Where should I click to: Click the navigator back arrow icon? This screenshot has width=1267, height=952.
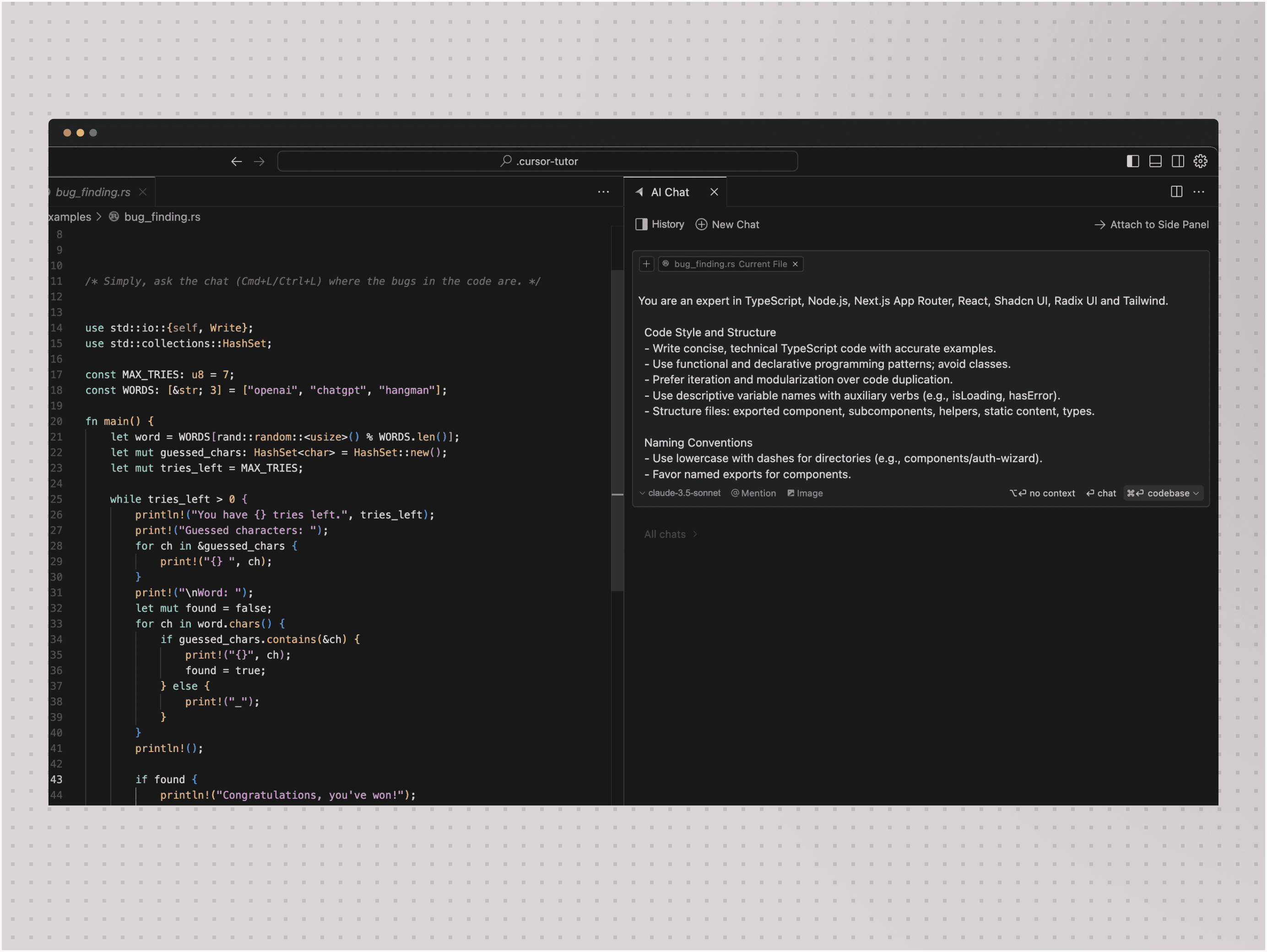[x=236, y=161]
